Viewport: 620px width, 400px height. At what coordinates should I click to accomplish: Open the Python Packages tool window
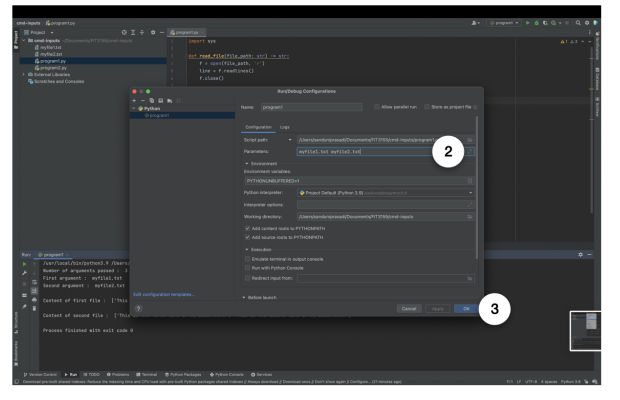point(183,375)
